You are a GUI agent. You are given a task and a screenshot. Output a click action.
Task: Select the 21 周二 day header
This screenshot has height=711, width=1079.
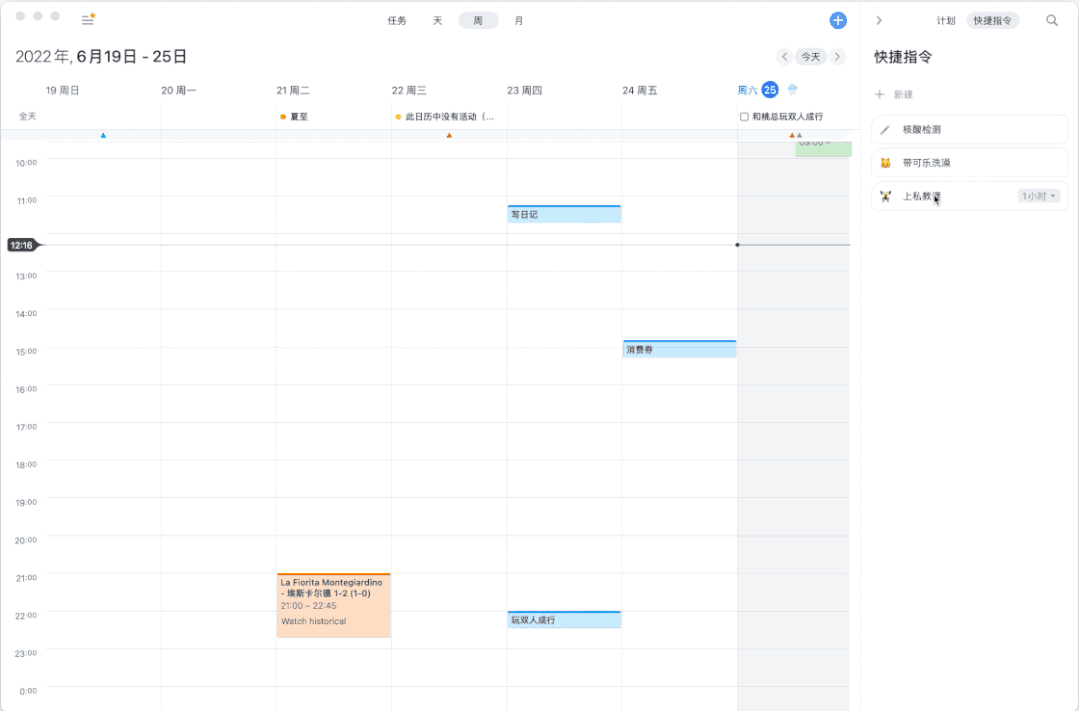point(293,90)
